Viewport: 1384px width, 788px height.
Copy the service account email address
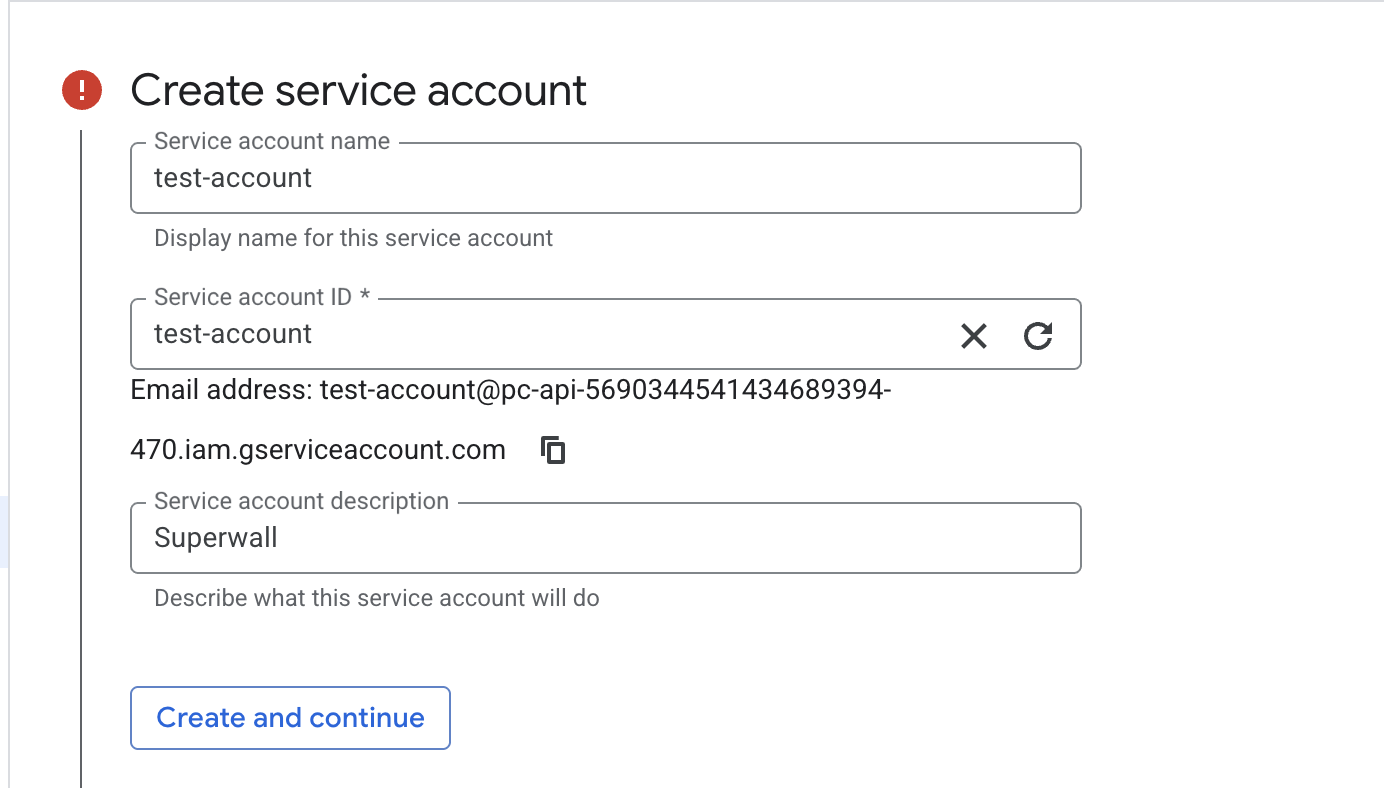click(553, 450)
